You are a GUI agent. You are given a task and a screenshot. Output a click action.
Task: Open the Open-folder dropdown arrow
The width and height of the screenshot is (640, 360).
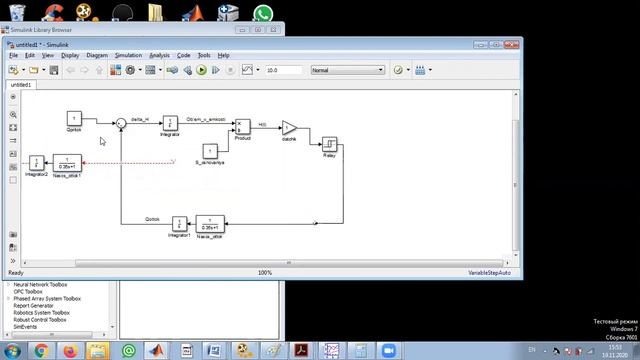pyautogui.click(x=43, y=70)
